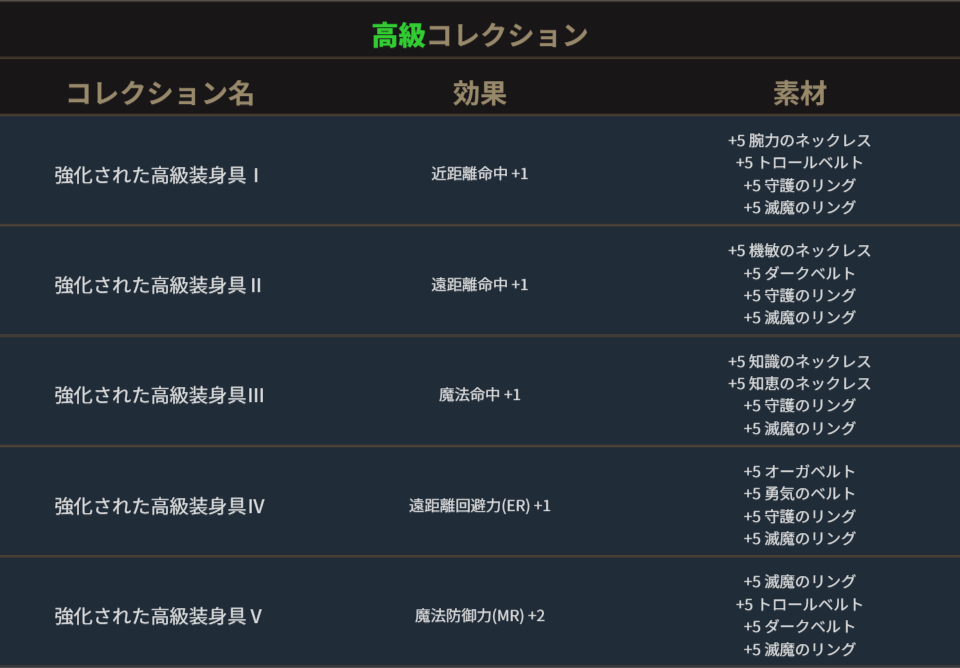The height and width of the screenshot is (668, 960).
Task: Click the +5 腕力のネックレス material
Action: pos(799,141)
